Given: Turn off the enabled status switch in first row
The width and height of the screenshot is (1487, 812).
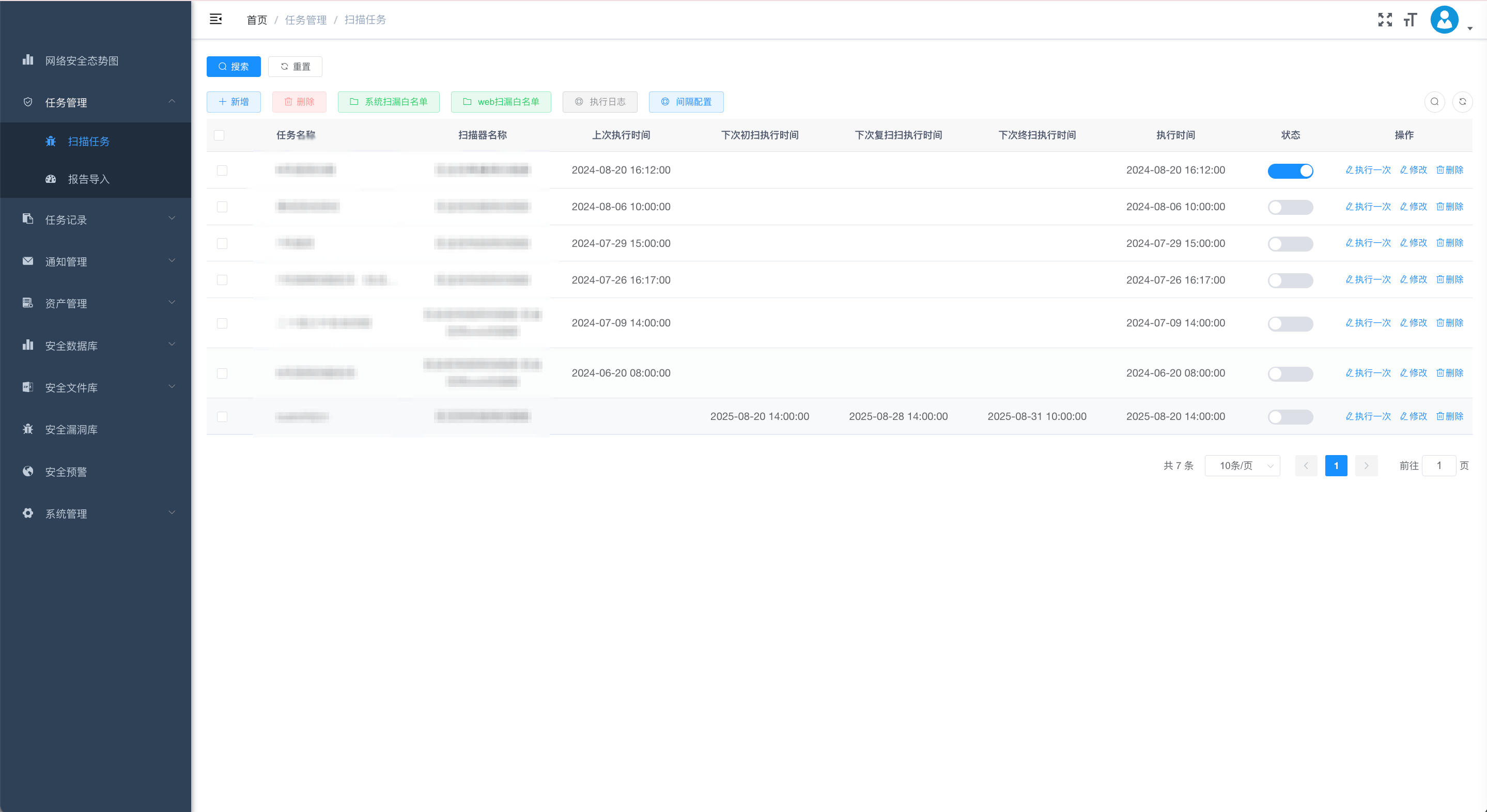Looking at the screenshot, I should [1290, 170].
